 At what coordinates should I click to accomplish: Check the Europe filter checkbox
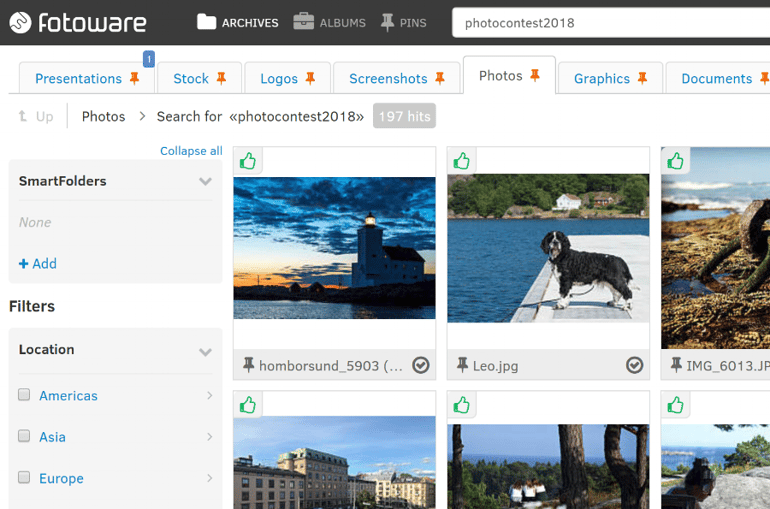click(24, 477)
